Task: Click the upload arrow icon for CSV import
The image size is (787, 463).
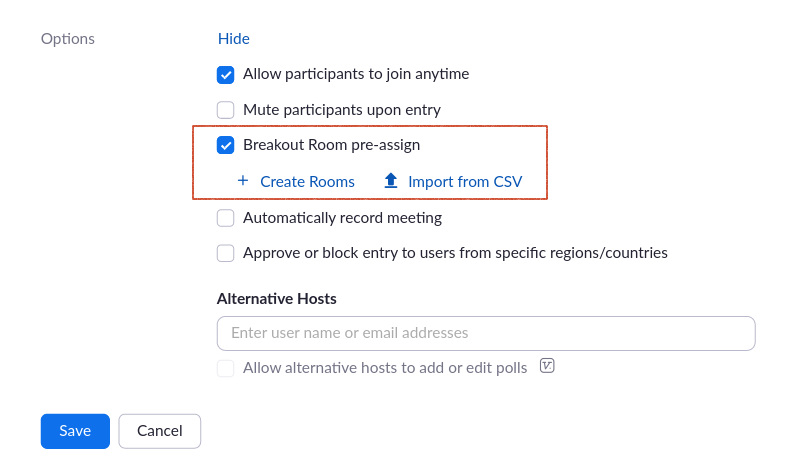Action: click(391, 181)
